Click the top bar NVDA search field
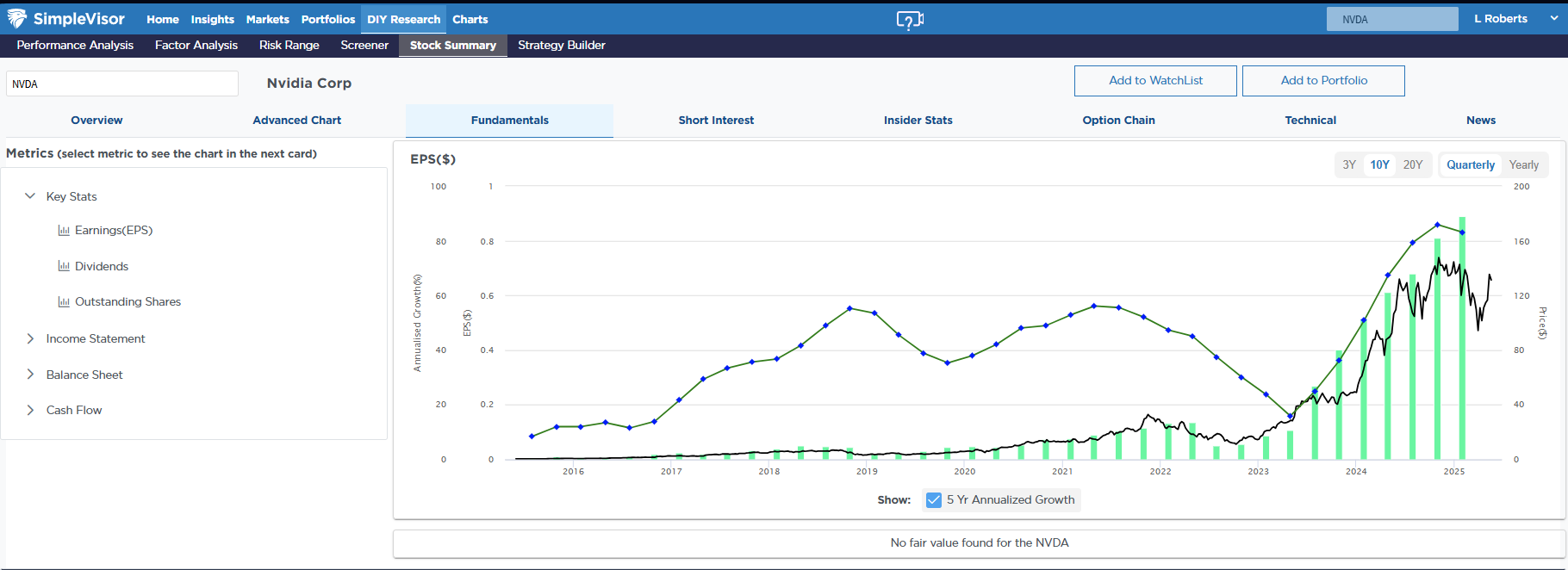1568x570 pixels. click(1392, 19)
